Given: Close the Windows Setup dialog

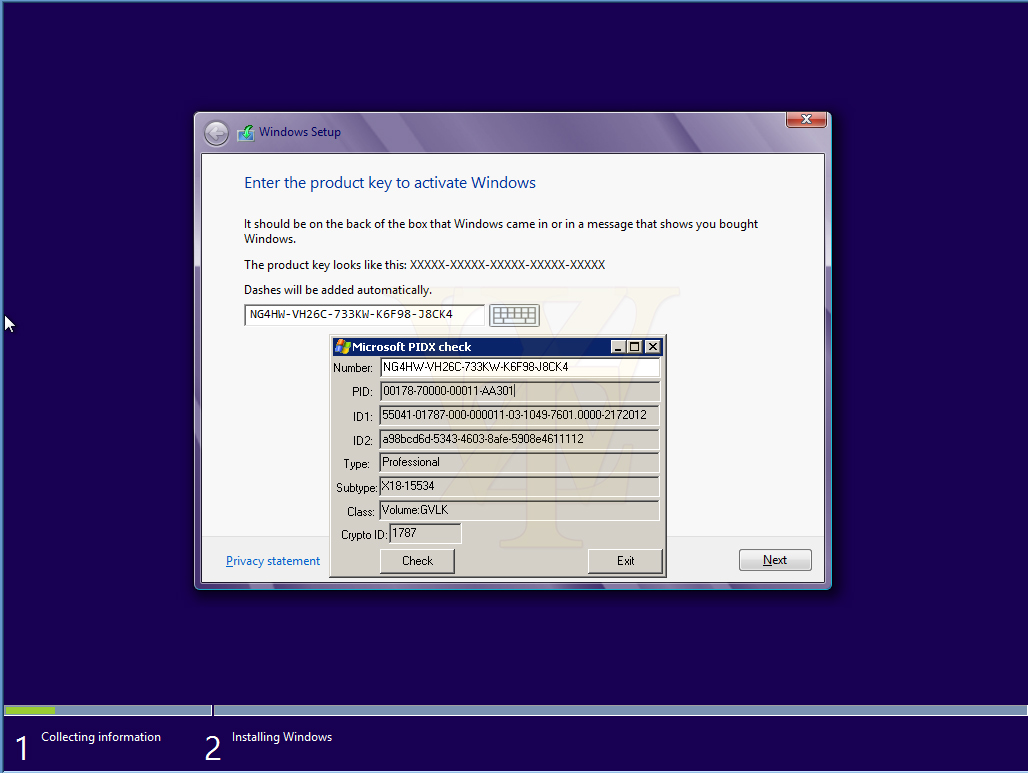Looking at the screenshot, I should pyautogui.click(x=806, y=119).
